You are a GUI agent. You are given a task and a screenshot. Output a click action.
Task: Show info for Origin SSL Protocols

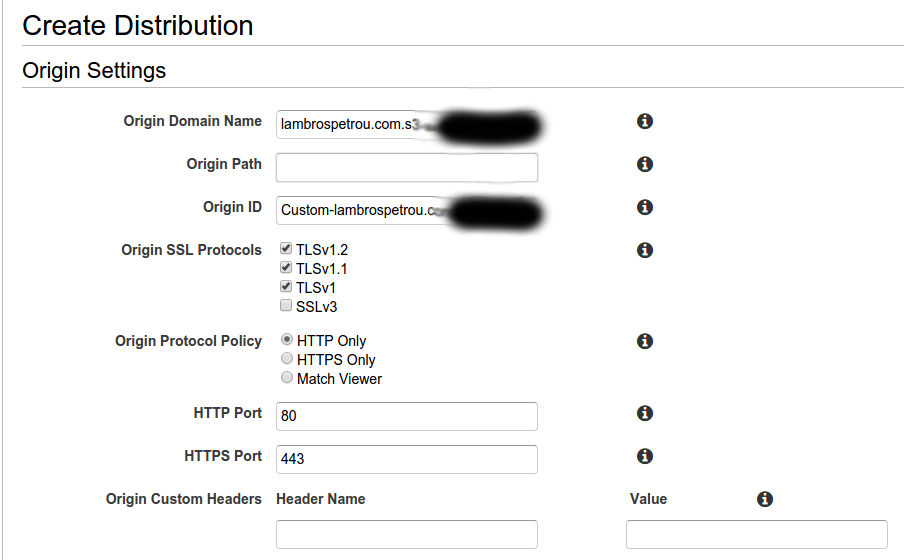tap(645, 250)
